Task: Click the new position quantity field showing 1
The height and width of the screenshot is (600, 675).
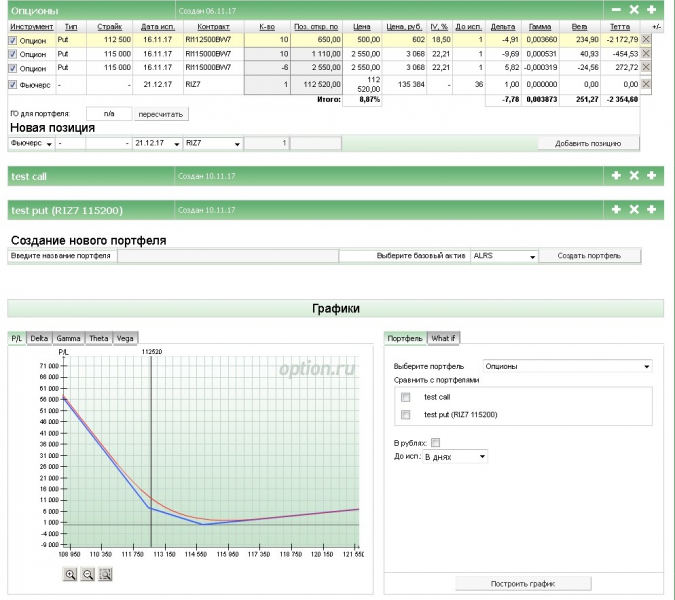Action: [x=267, y=143]
